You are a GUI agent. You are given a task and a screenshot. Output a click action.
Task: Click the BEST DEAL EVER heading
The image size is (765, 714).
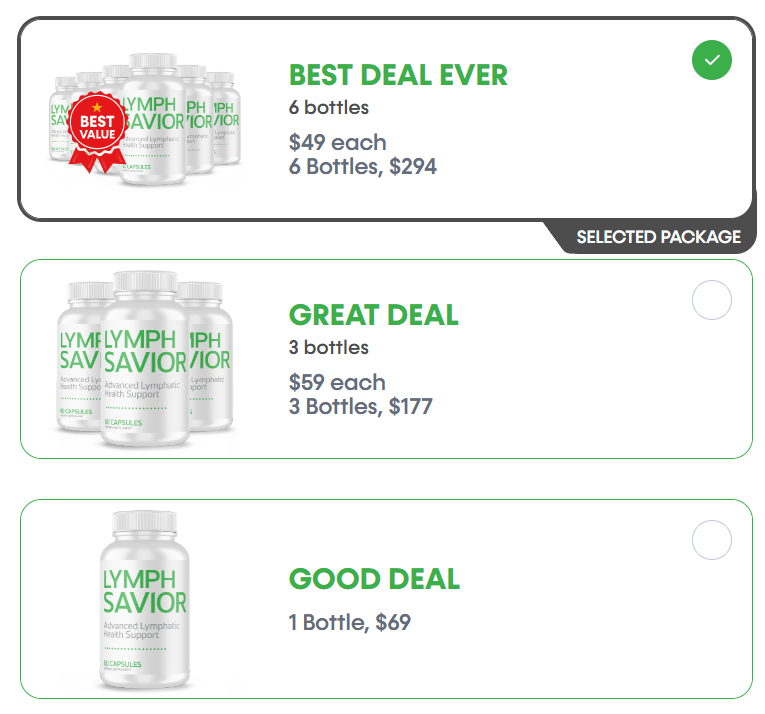398,75
